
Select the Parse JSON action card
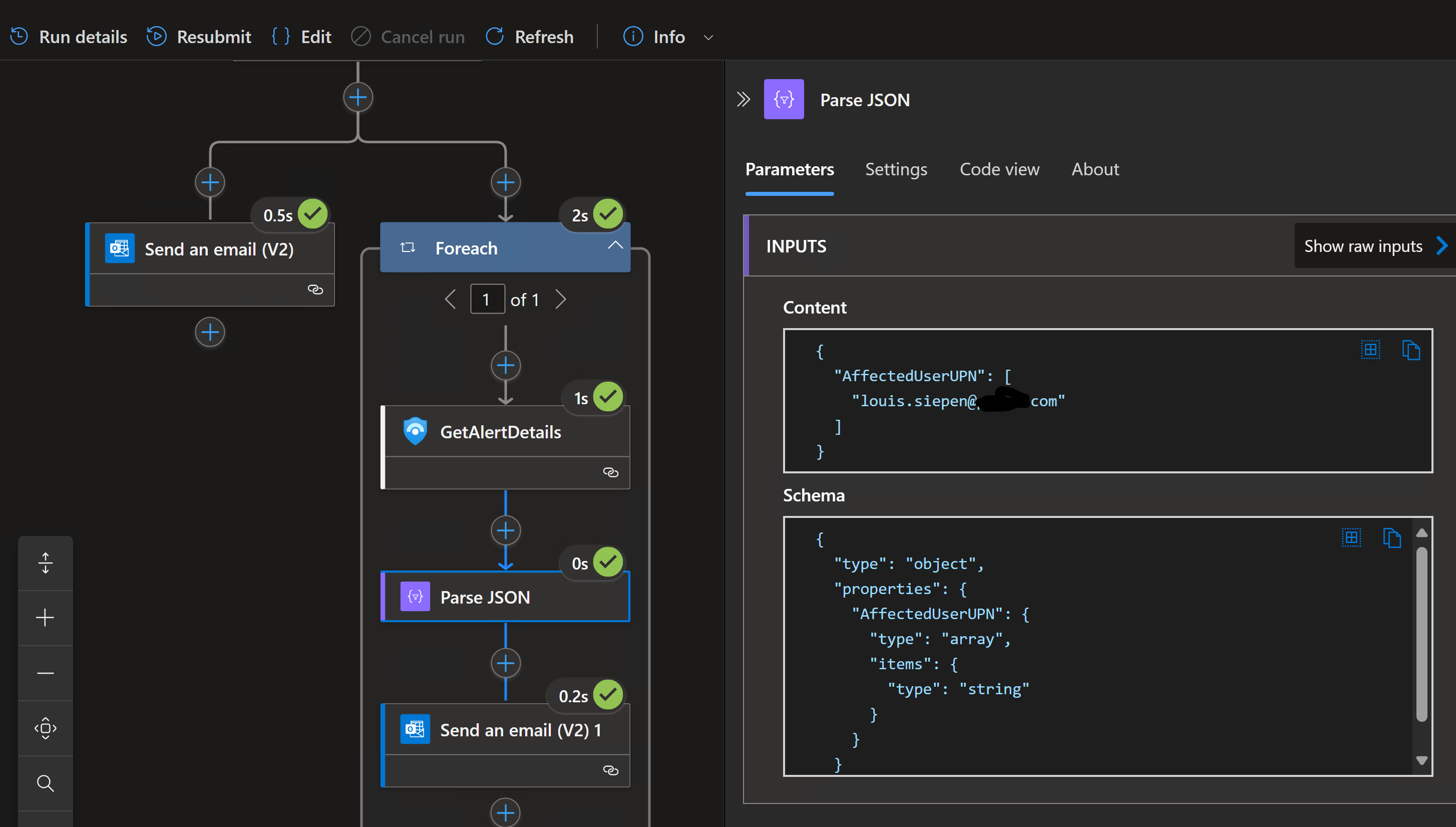point(505,597)
